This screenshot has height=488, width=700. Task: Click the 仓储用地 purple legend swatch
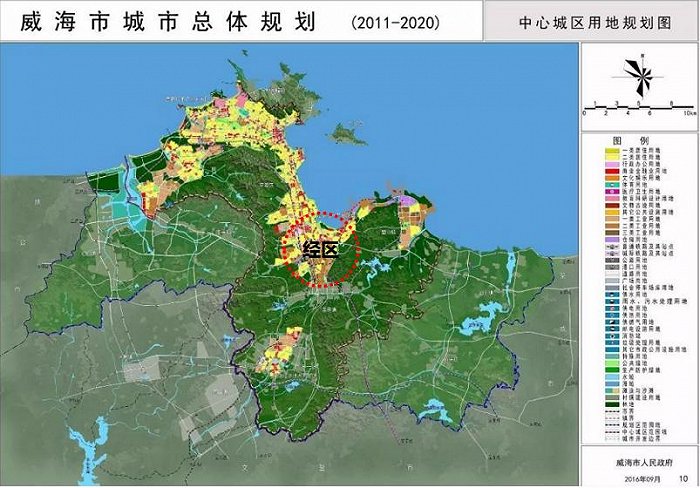point(612,239)
